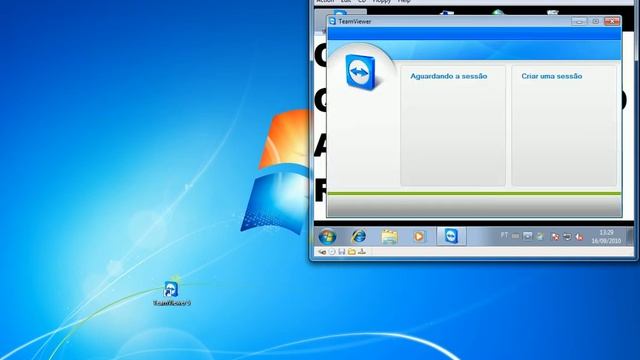Screen dimensions: 640x360
Task: Click the keyboard icon next to PT
Action: (516, 236)
